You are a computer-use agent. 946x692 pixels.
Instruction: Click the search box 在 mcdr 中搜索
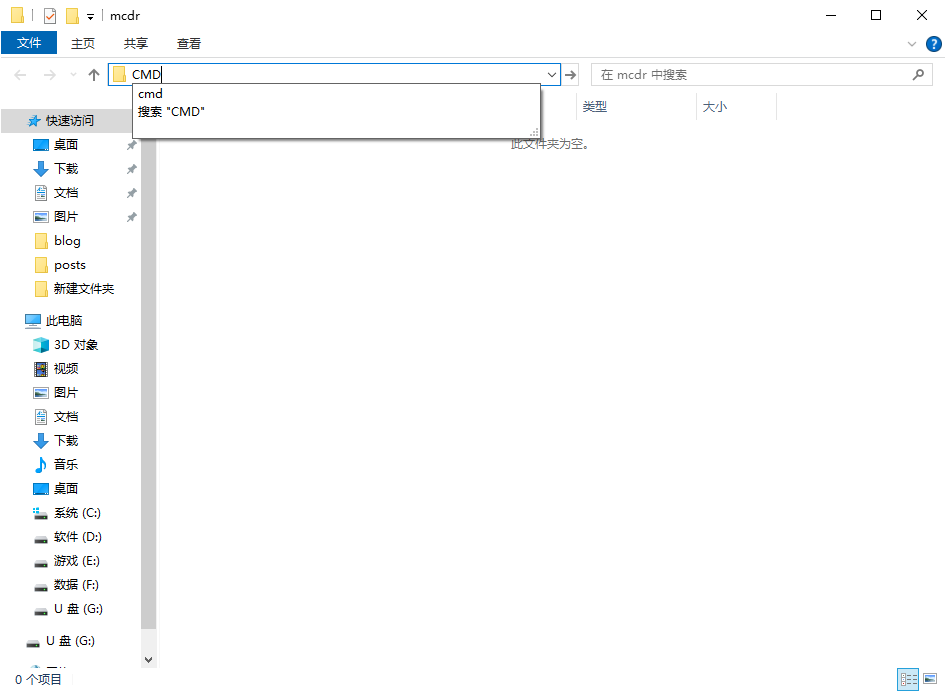click(x=750, y=75)
